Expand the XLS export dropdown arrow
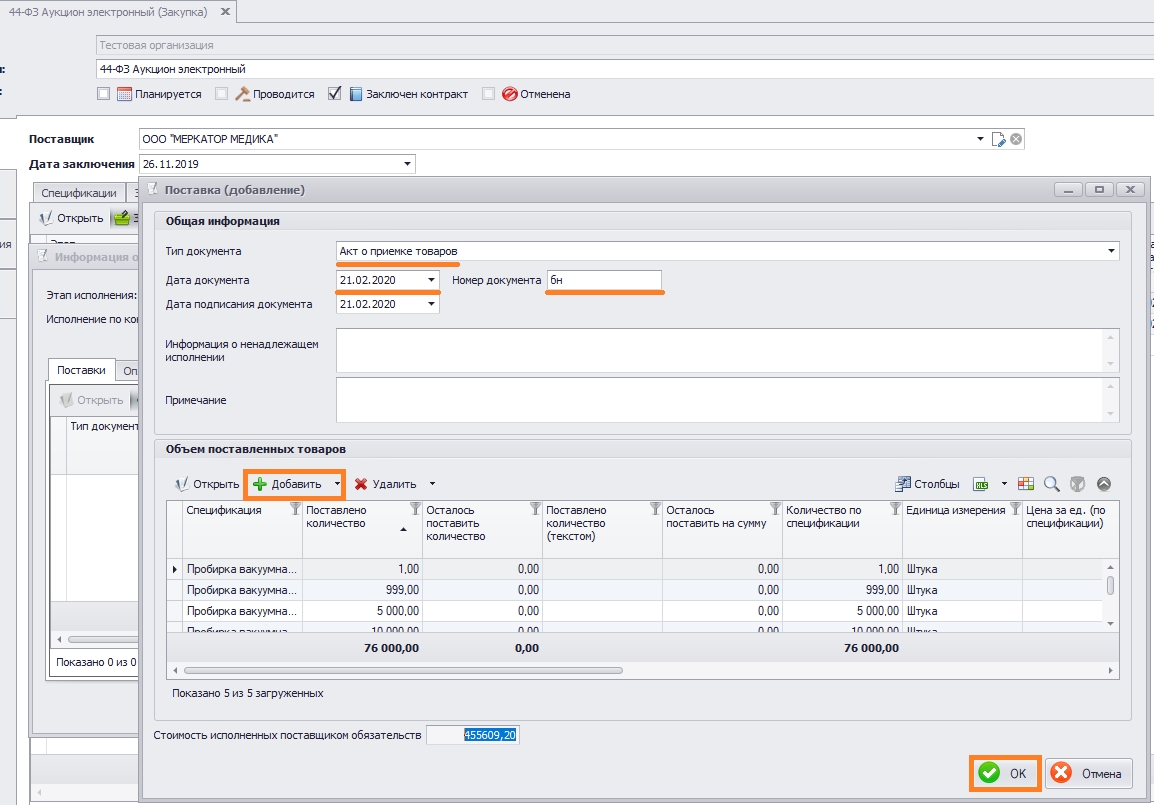The image size is (1154, 805). click(1004, 484)
